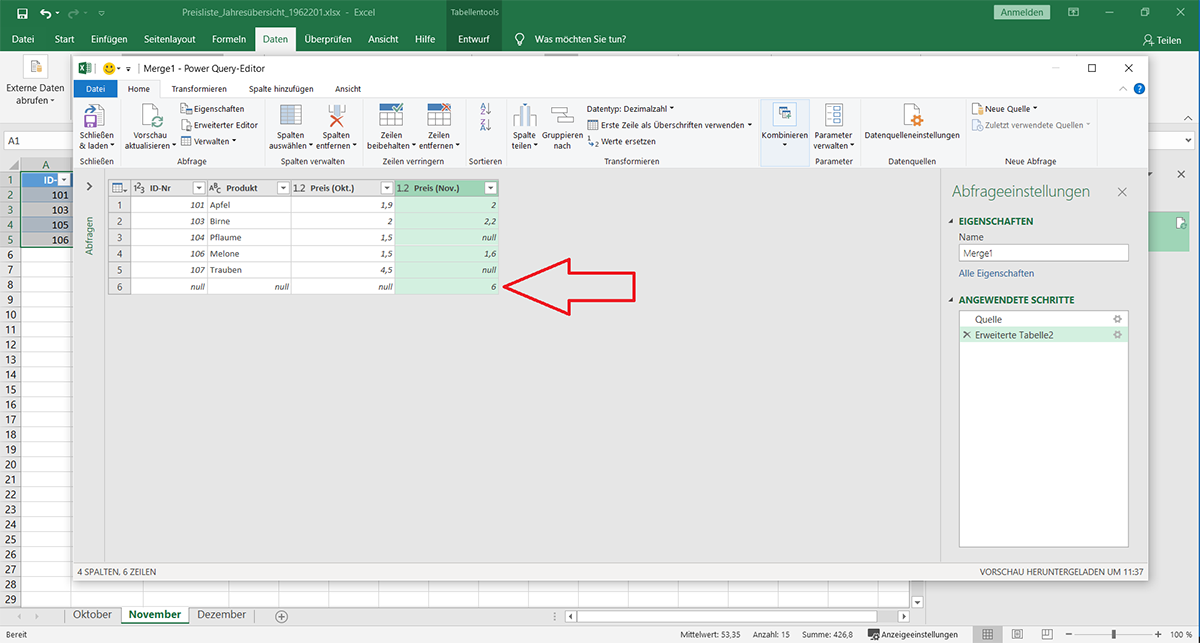The height and width of the screenshot is (643, 1200).
Task: Open the Produkt column filter dropdown
Action: (x=283, y=188)
